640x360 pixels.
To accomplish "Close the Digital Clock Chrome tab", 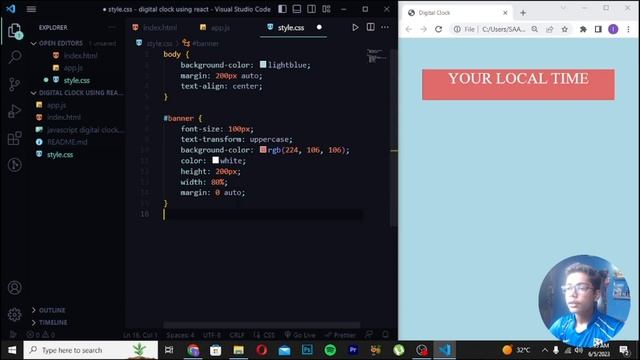I will pos(505,13).
